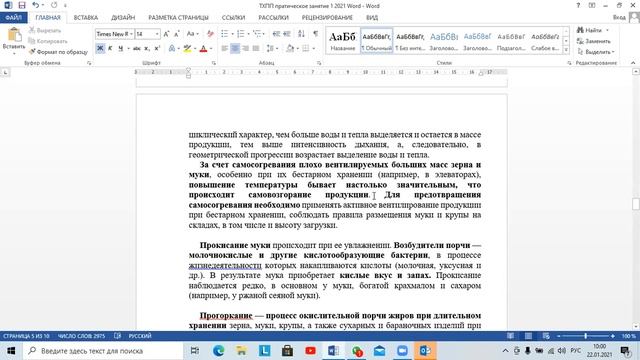The height and width of the screenshot is (360, 640).
Task: Click the Multilevel List icon
Action: [257, 34]
